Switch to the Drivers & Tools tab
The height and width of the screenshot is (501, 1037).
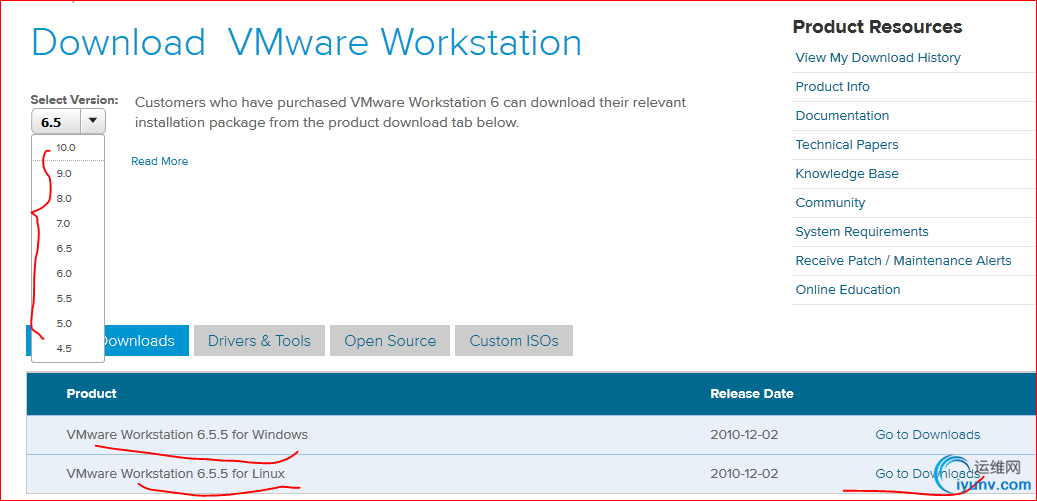click(259, 341)
